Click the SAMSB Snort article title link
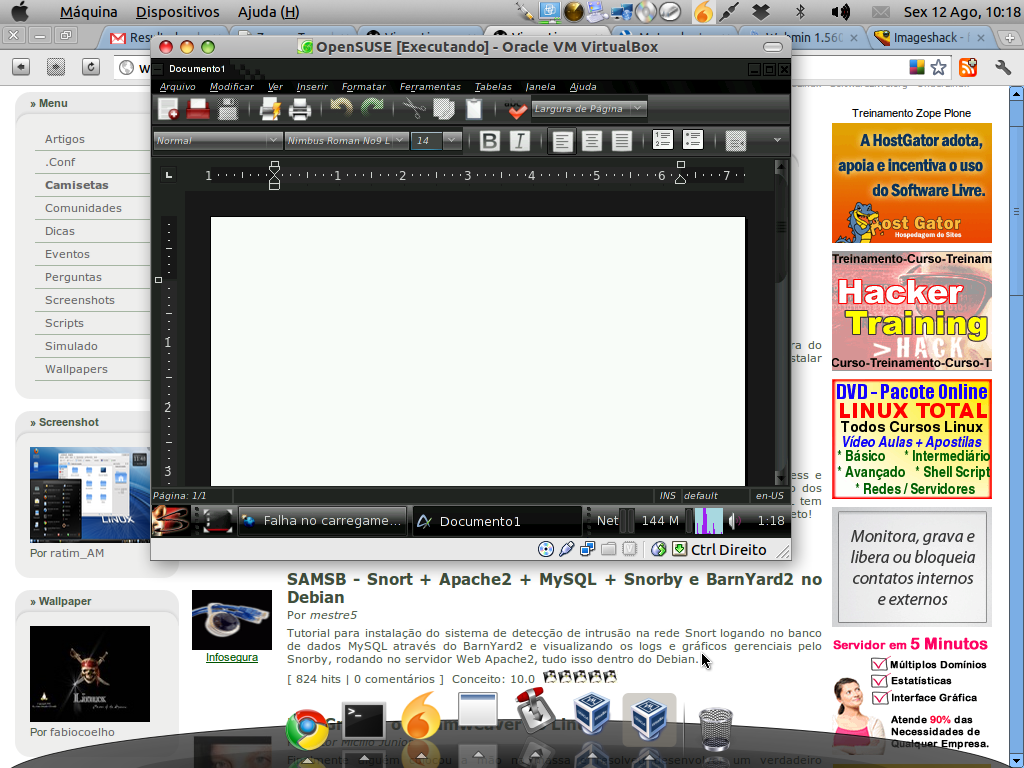 pos(554,588)
